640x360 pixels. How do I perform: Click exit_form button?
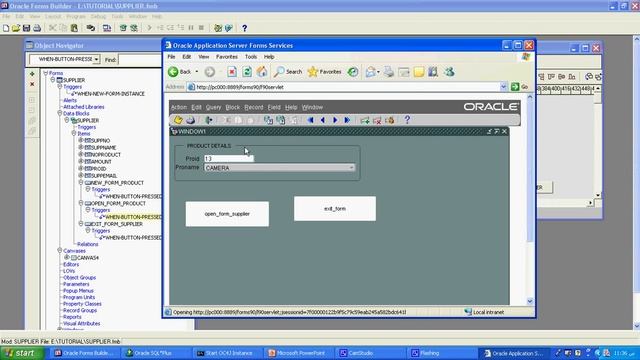click(x=335, y=209)
